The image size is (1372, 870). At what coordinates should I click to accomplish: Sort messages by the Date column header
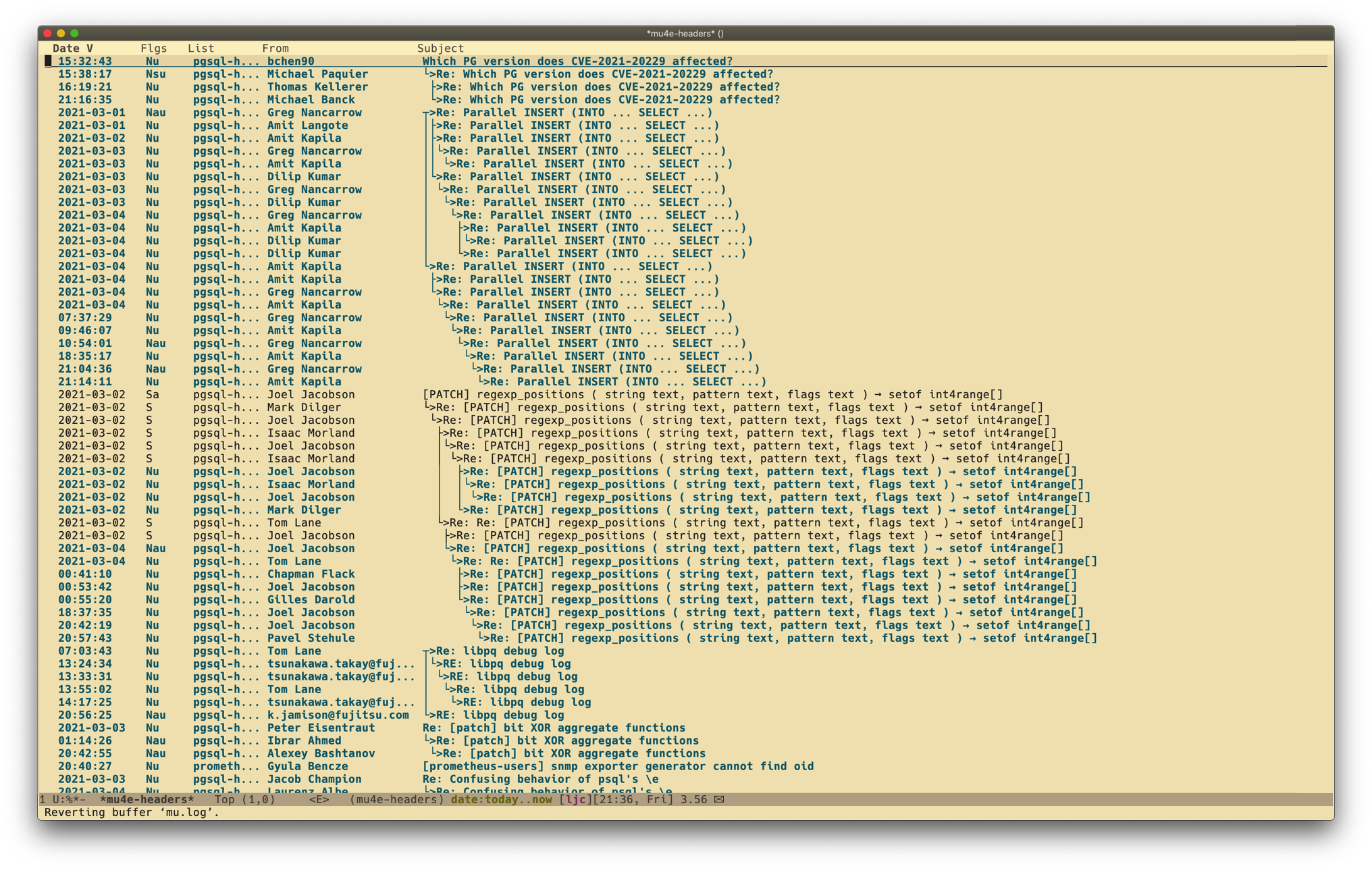point(66,48)
